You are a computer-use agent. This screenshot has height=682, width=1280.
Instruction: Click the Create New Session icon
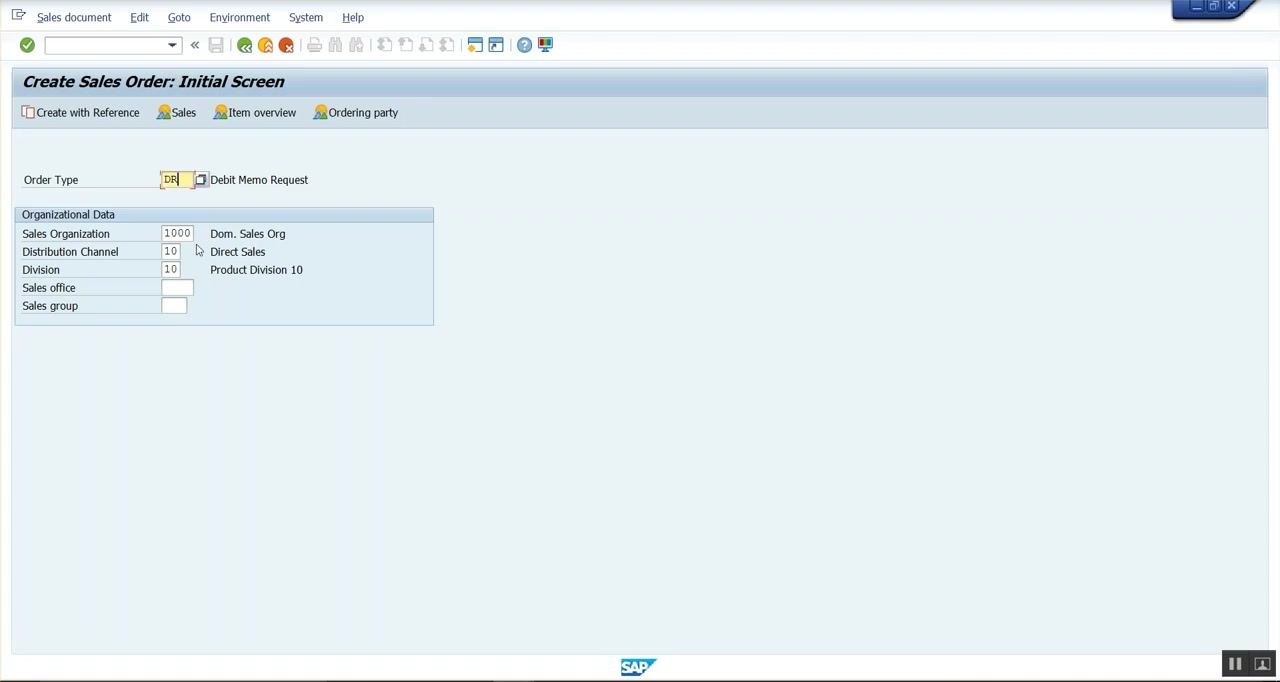[475, 45]
